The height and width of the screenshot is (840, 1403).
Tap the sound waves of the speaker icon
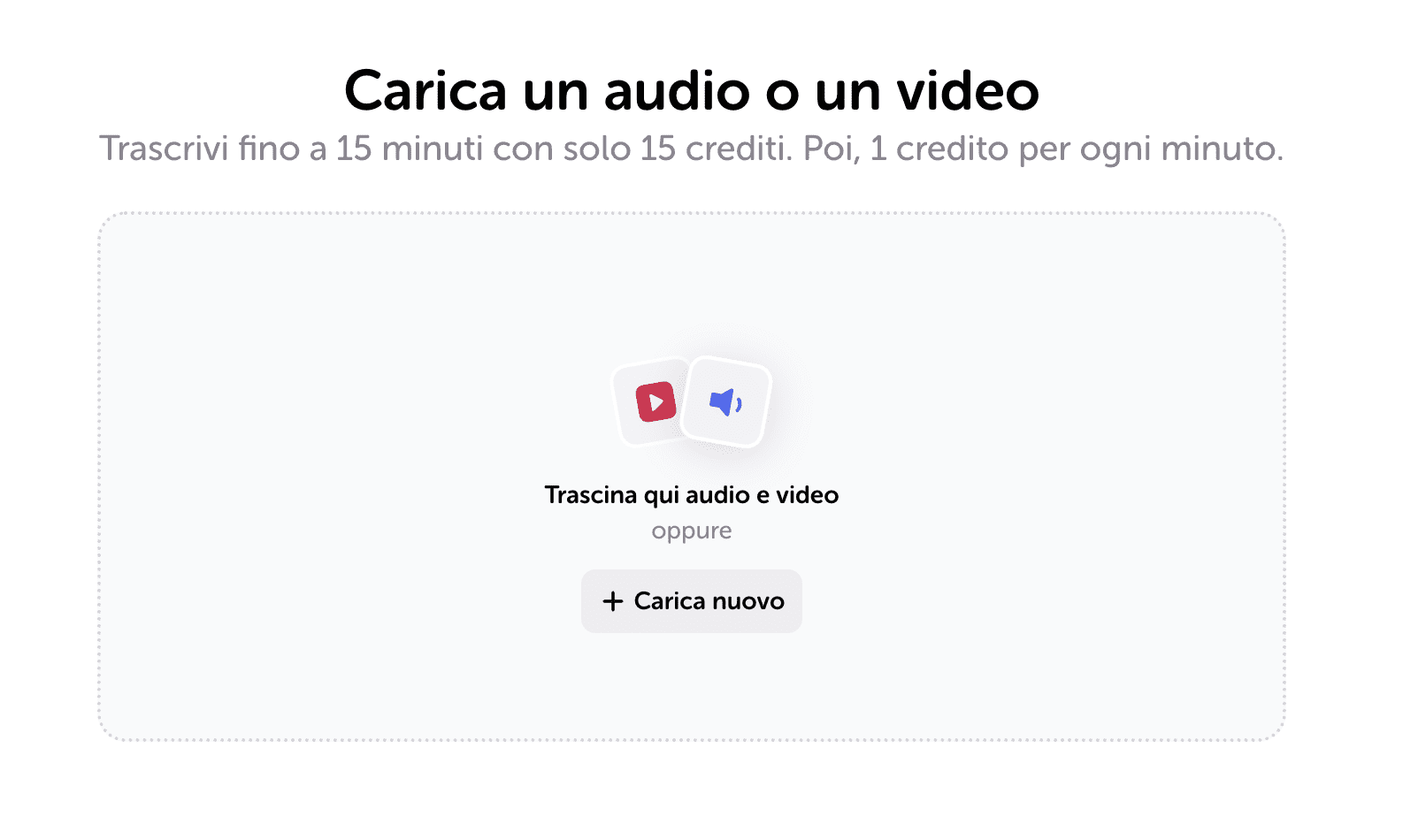(x=739, y=404)
